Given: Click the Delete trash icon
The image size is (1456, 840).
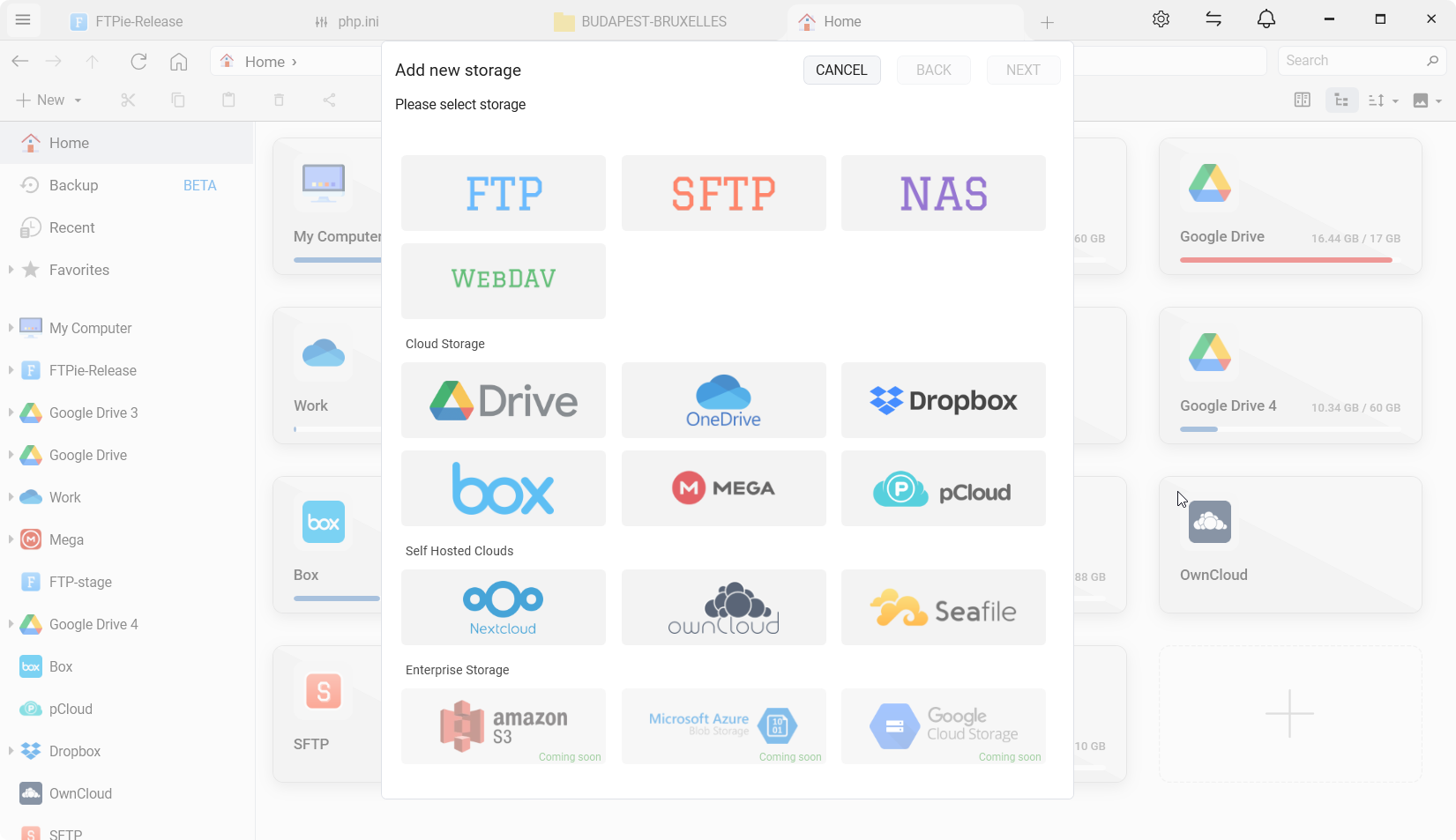Looking at the screenshot, I should click(x=279, y=100).
